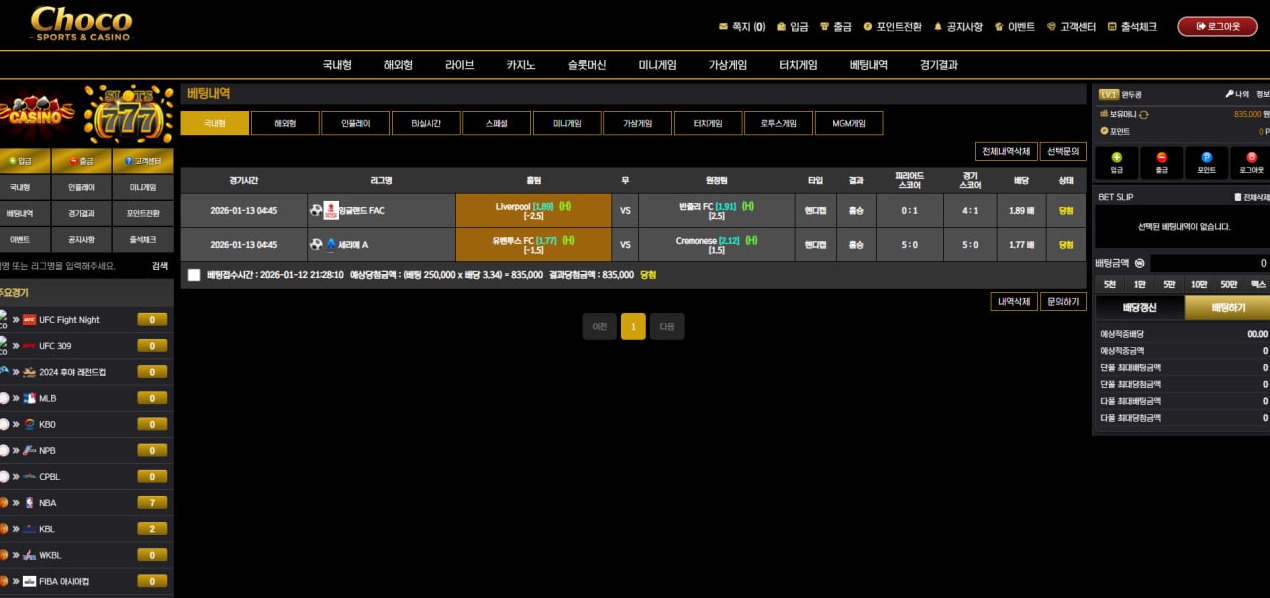This screenshot has height=598, width=1270.
Task: Select the MGM게임 history tab
Action: pos(849,124)
